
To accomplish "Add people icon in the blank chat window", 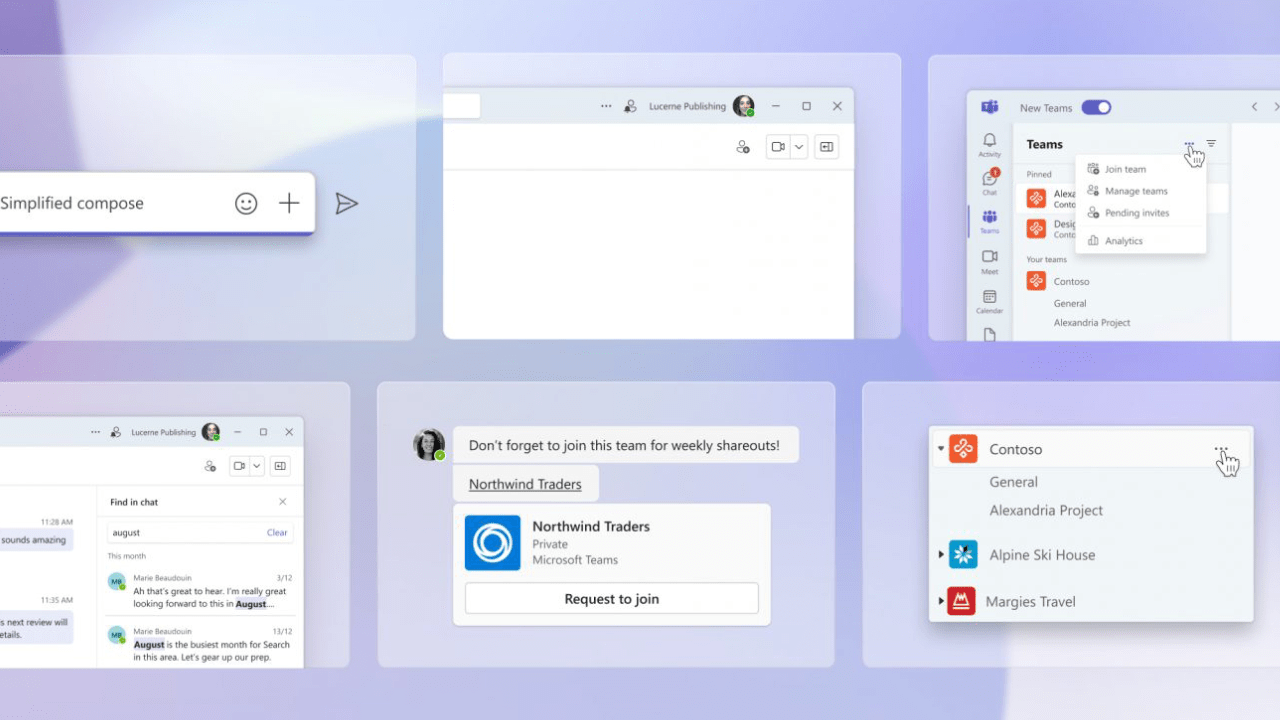I will (x=743, y=147).
